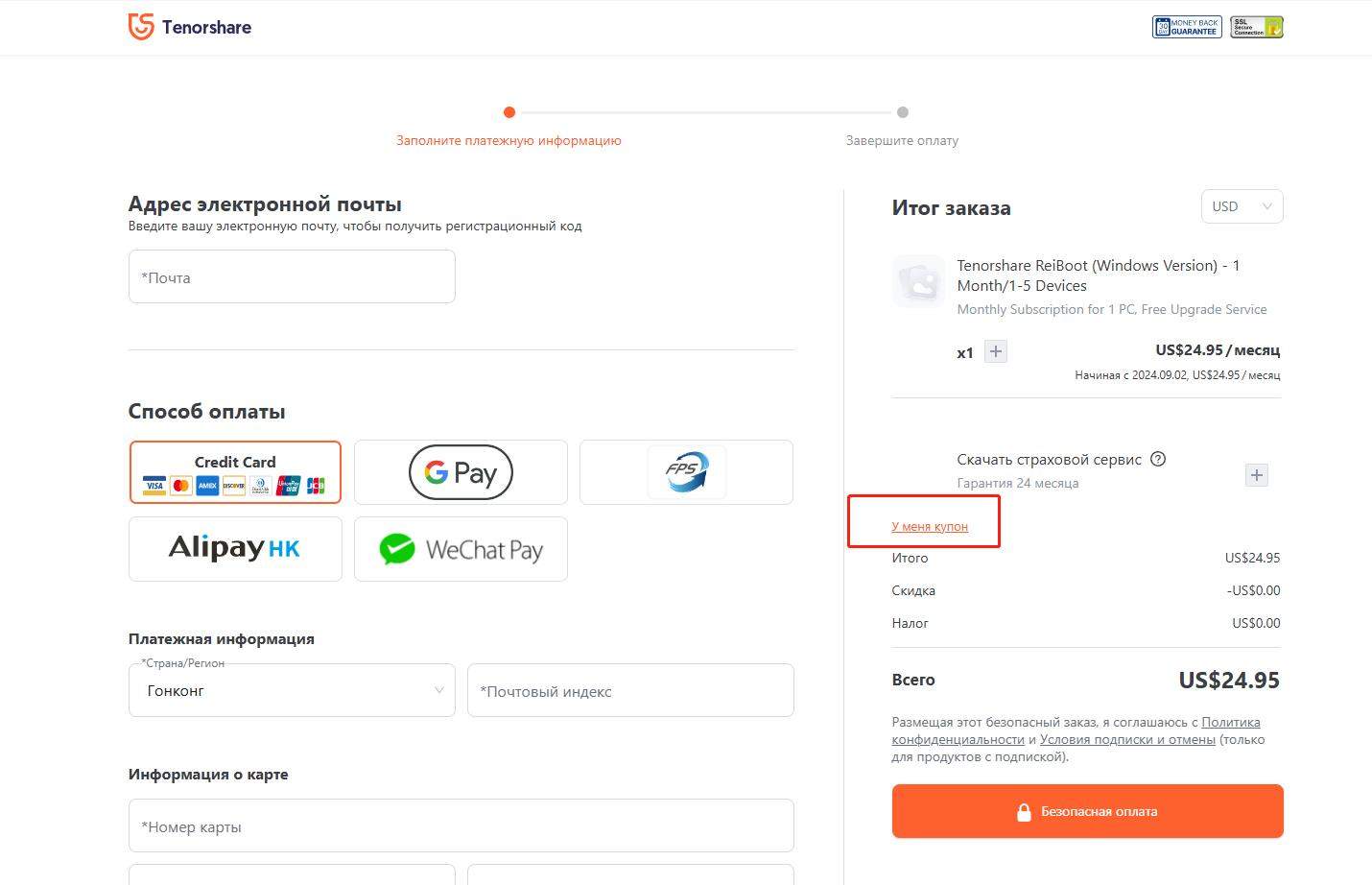Select Credit Card payment method

coord(235,472)
